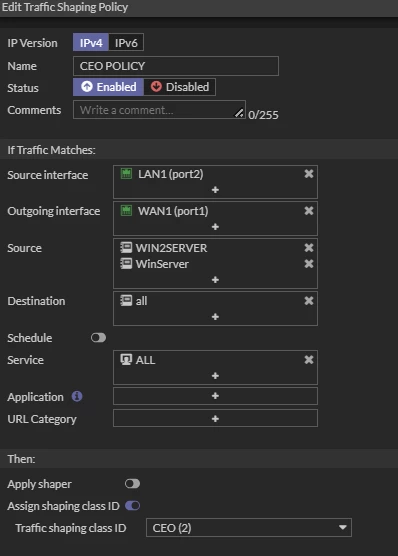Set policy status to Enabled
Viewport: 398px width, 556px height.
click(x=109, y=87)
